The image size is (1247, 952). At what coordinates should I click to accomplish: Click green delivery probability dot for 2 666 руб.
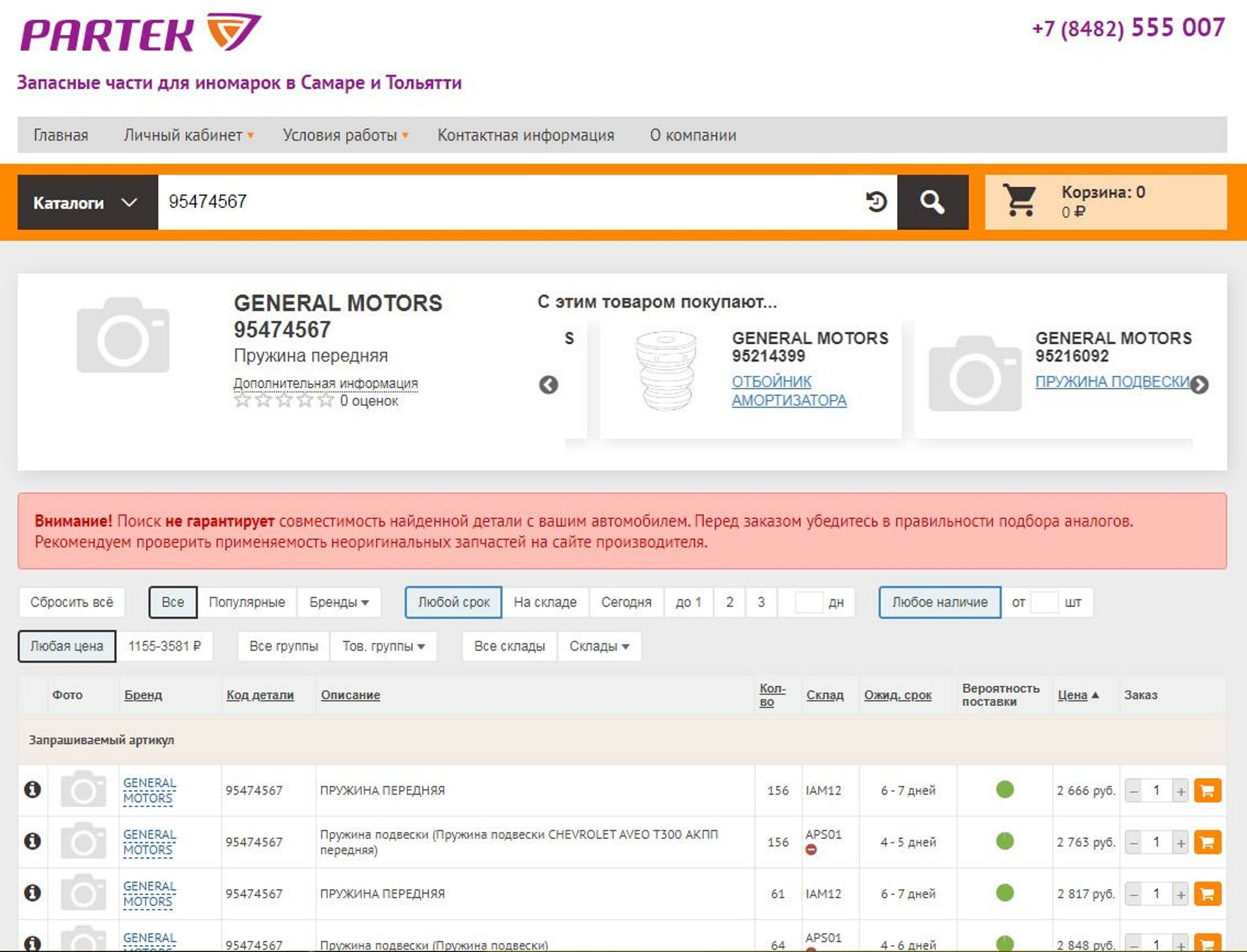[1005, 790]
